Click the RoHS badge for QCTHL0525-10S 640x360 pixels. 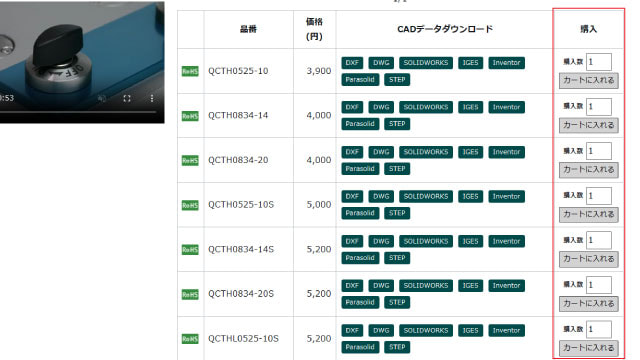point(190,339)
